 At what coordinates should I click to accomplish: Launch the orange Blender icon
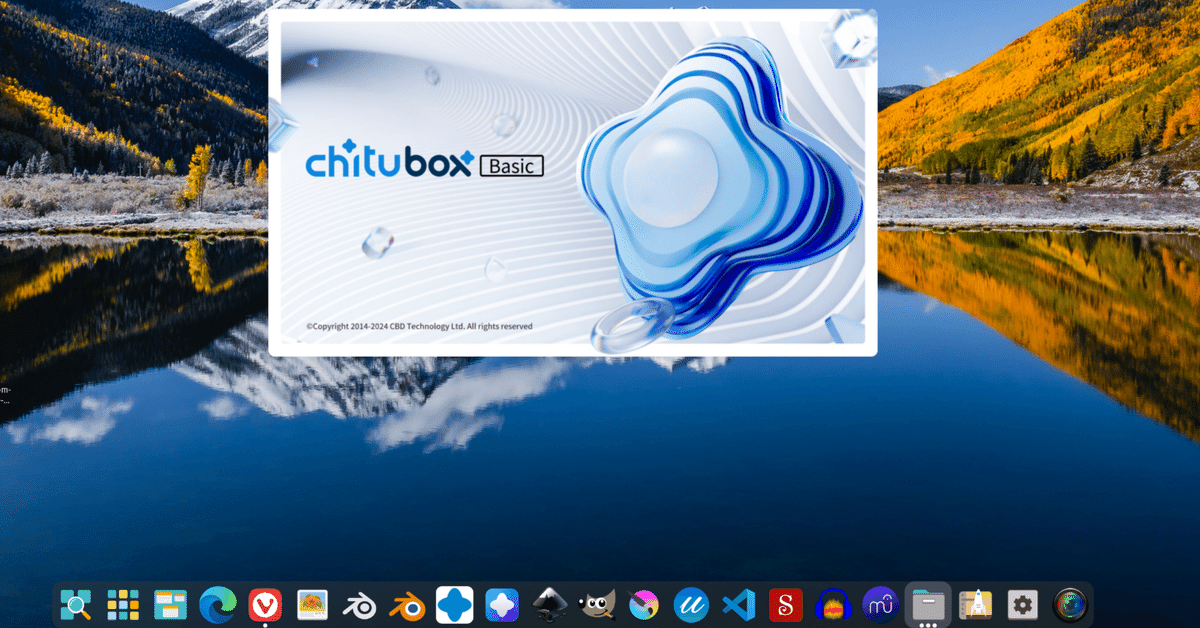pos(407,604)
